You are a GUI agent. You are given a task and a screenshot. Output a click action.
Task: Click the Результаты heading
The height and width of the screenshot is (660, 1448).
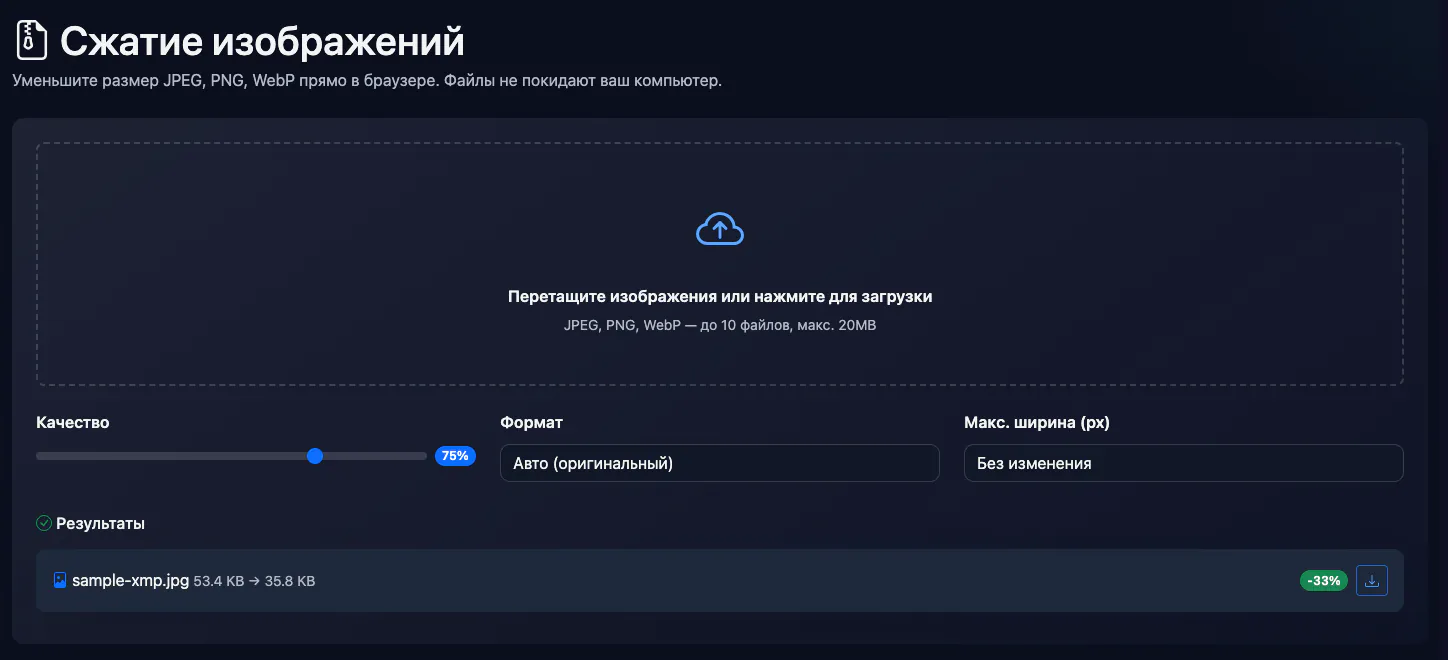(100, 523)
